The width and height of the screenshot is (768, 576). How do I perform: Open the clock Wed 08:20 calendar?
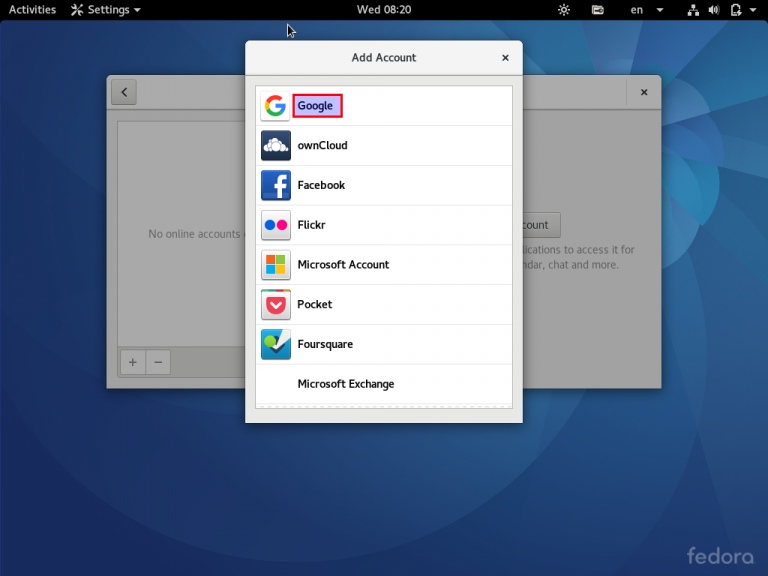(x=384, y=10)
